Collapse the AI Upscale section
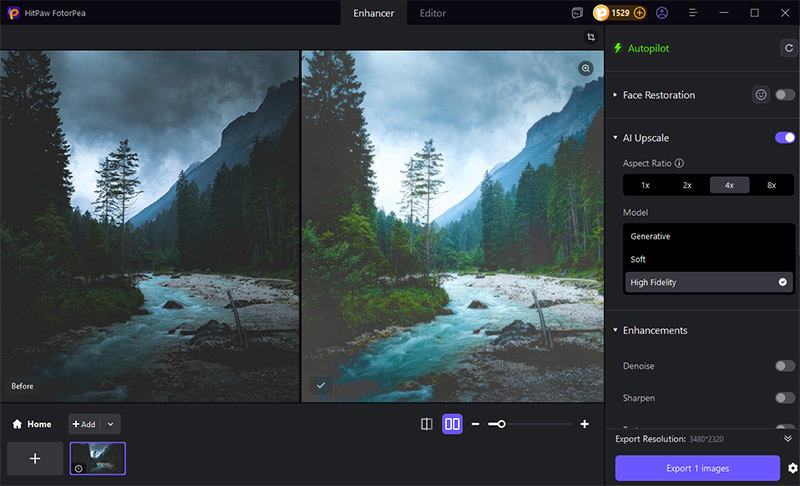 pyautogui.click(x=615, y=138)
